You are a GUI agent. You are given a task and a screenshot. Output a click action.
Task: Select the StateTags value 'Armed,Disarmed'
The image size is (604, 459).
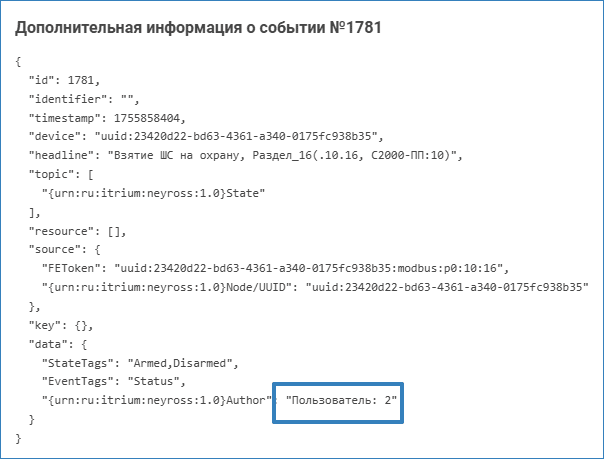click(180, 363)
